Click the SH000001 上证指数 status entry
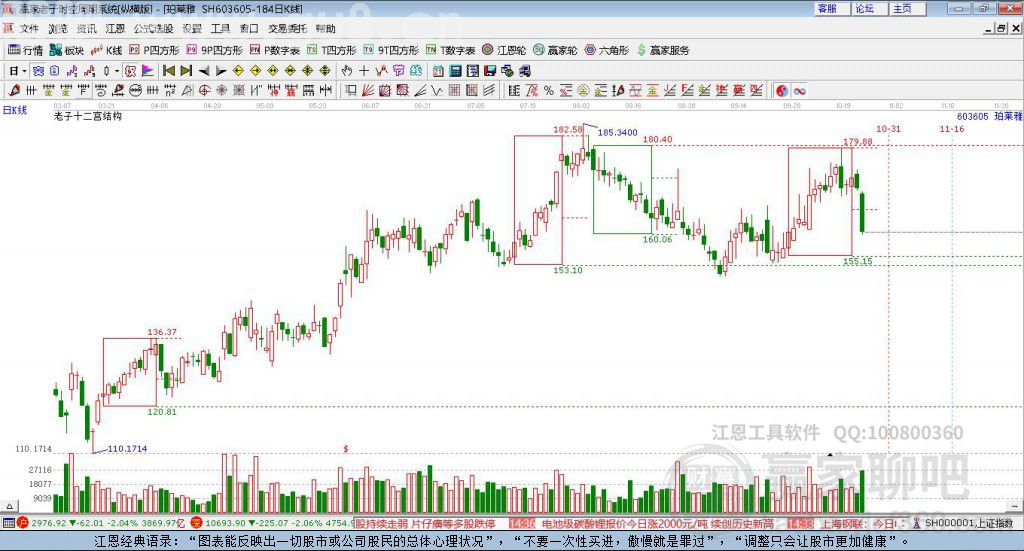The width and height of the screenshot is (1024, 551). coord(968,523)
